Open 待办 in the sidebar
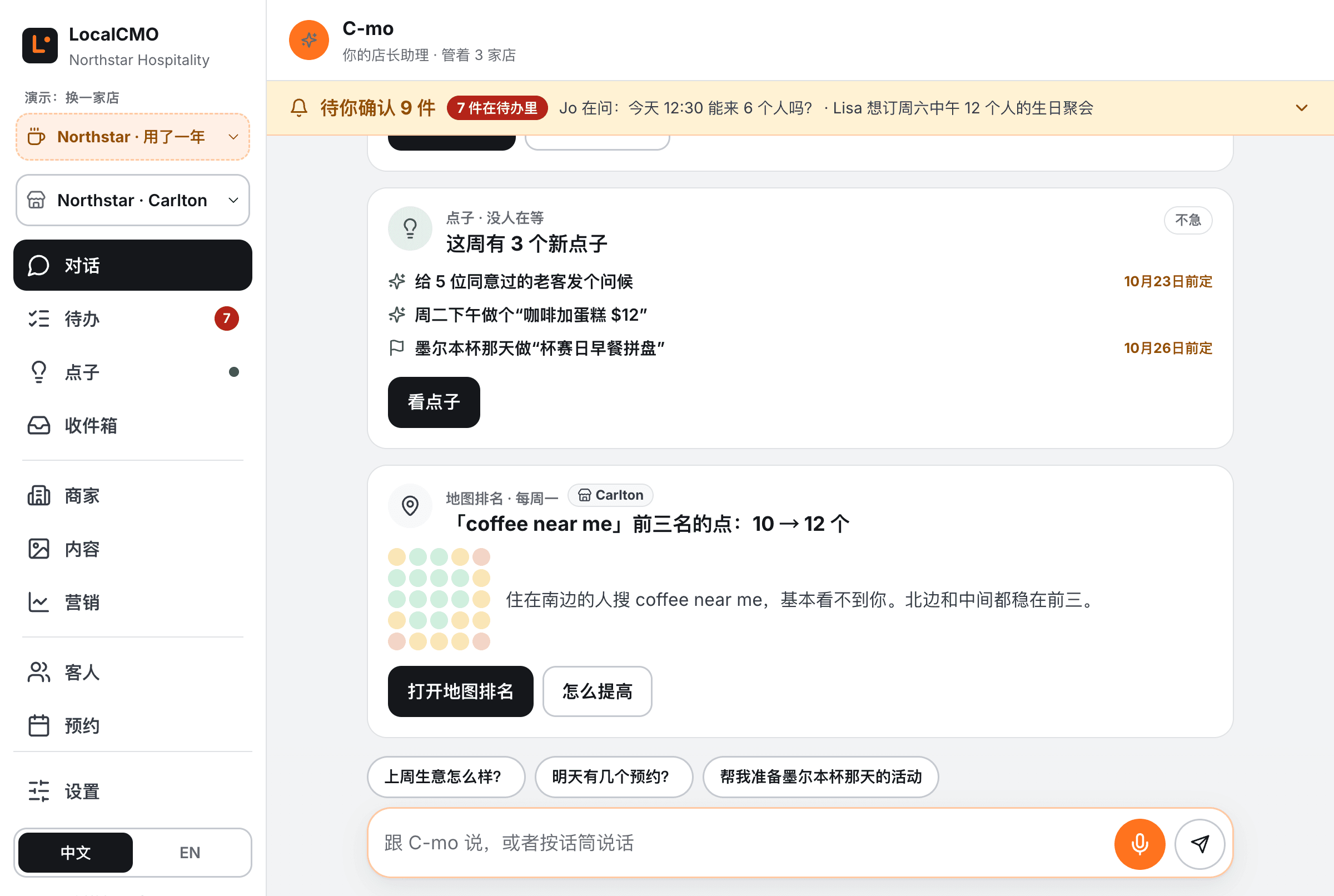 pos(132,318)
